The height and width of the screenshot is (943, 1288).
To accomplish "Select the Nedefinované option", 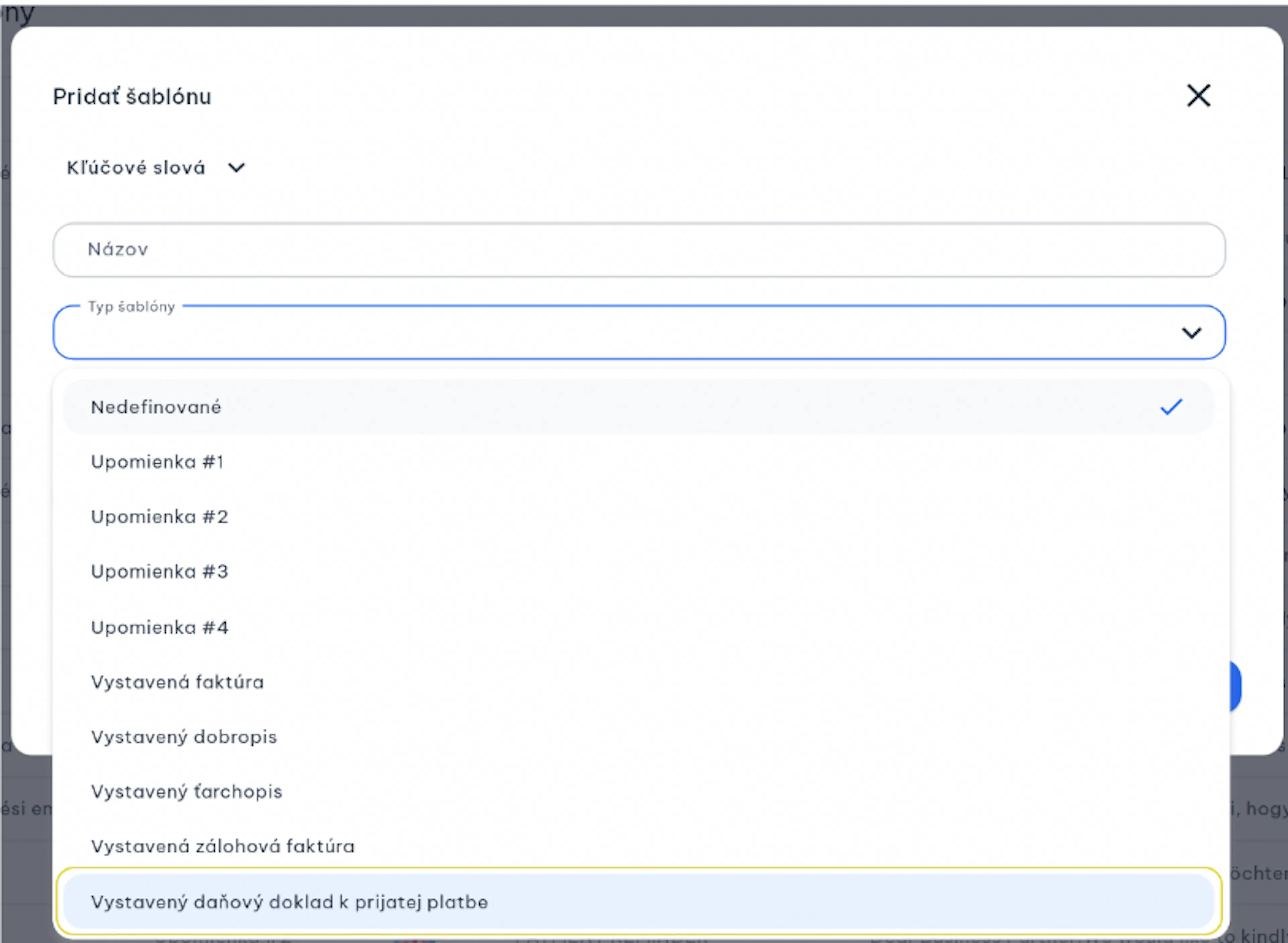I will [x=638, y=406].
